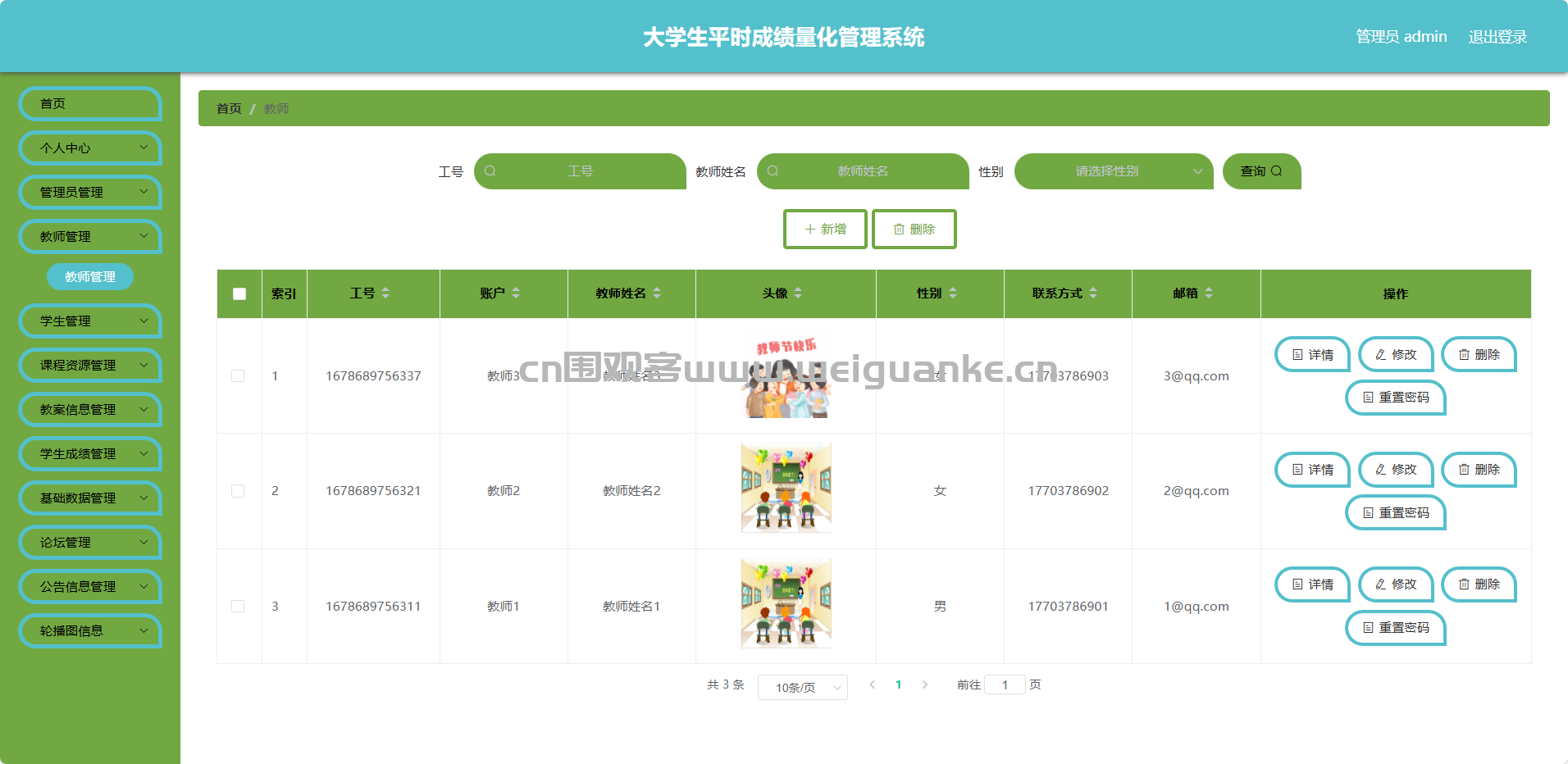Click 退出登录 to log out
This screenshot has height=764, width=1568.
pyautogui.click(x=1497, y=37)
